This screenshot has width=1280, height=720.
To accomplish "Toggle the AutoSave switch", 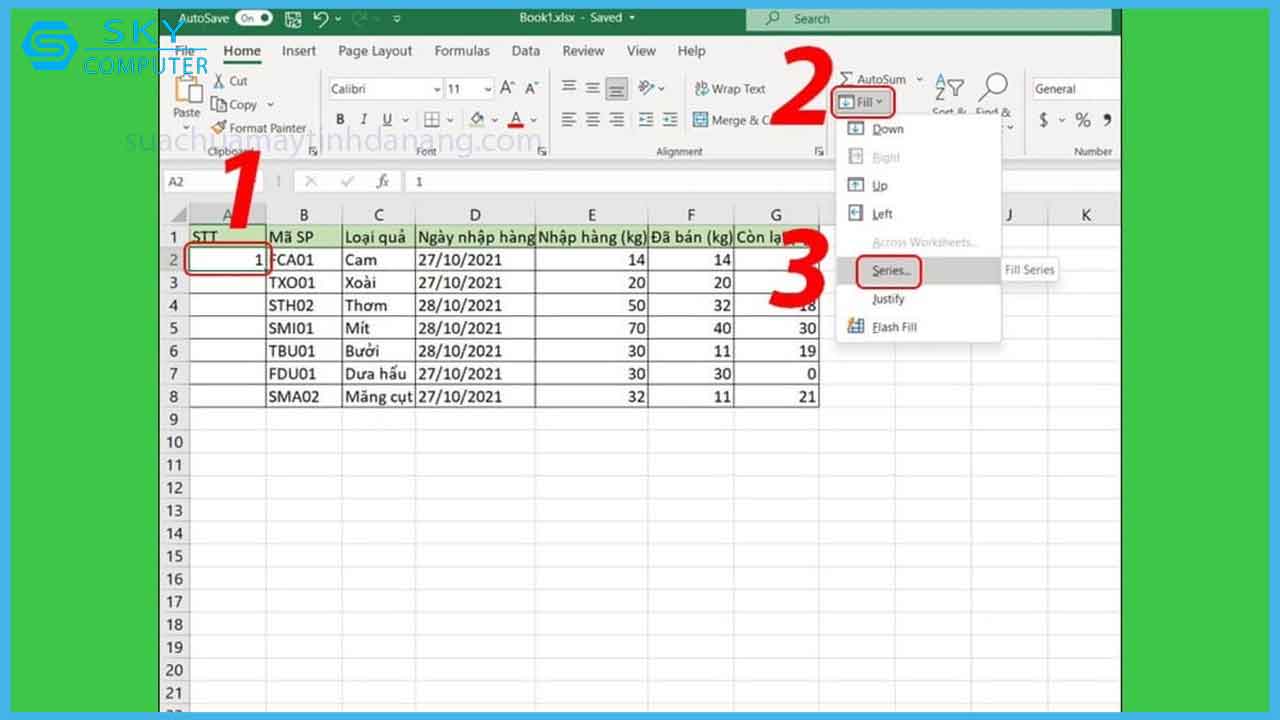I will (x=254, y=18).
